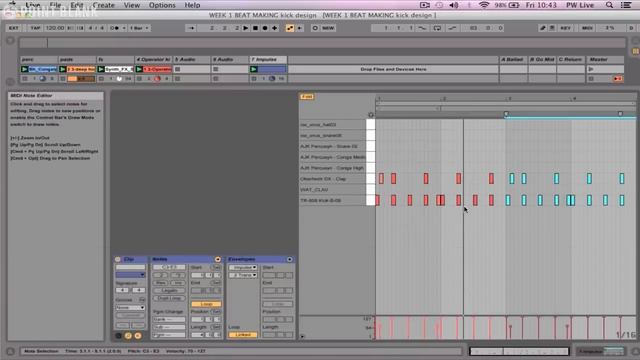This screenshot has width=640, height=360.
Task: Open the envelope device chooser dropdown
Action: tap(243, 267)
